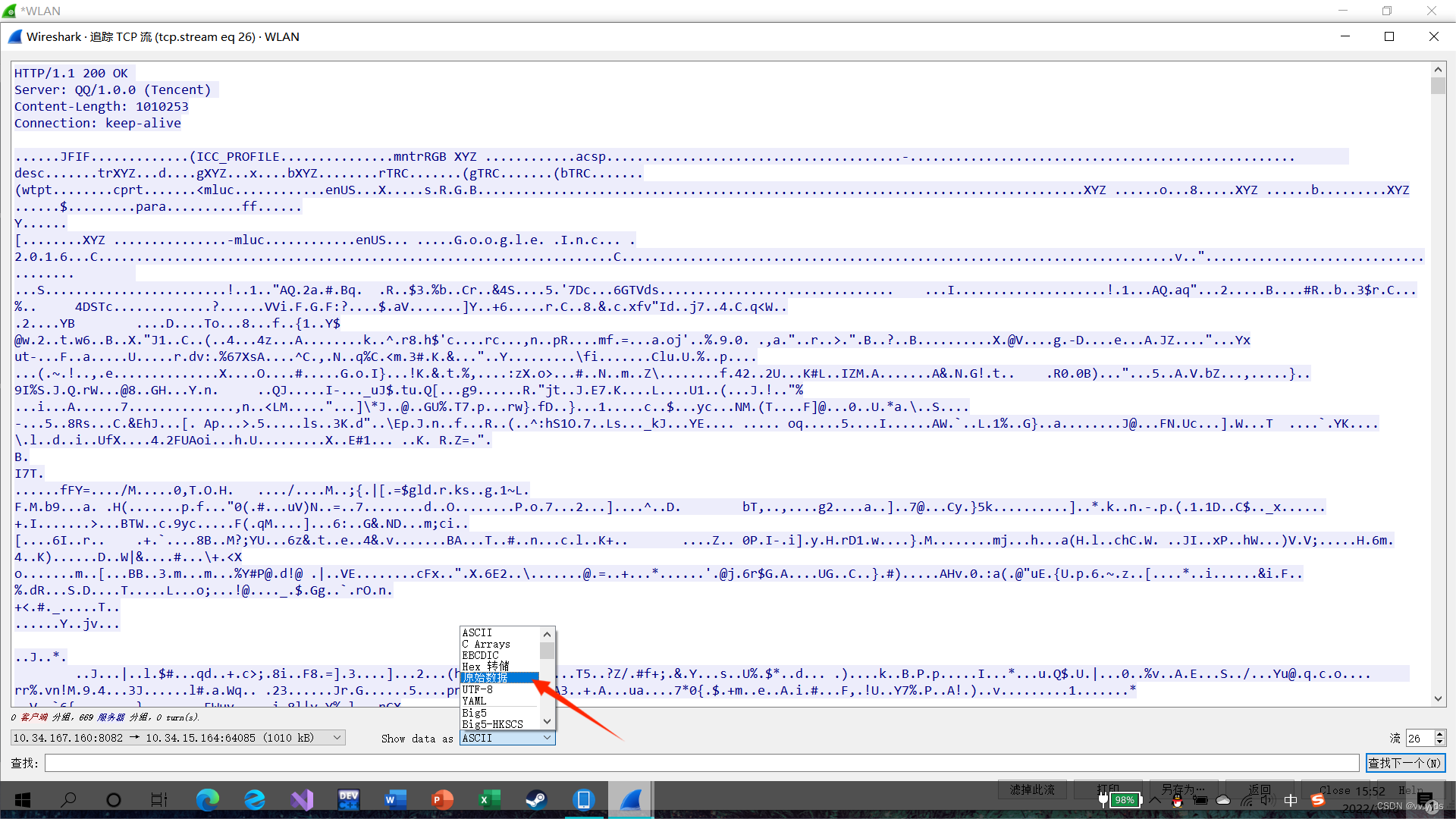This screenshot has width=1456, height=819.
Task: Select Hex 转储 option in list
Action: 485,667
